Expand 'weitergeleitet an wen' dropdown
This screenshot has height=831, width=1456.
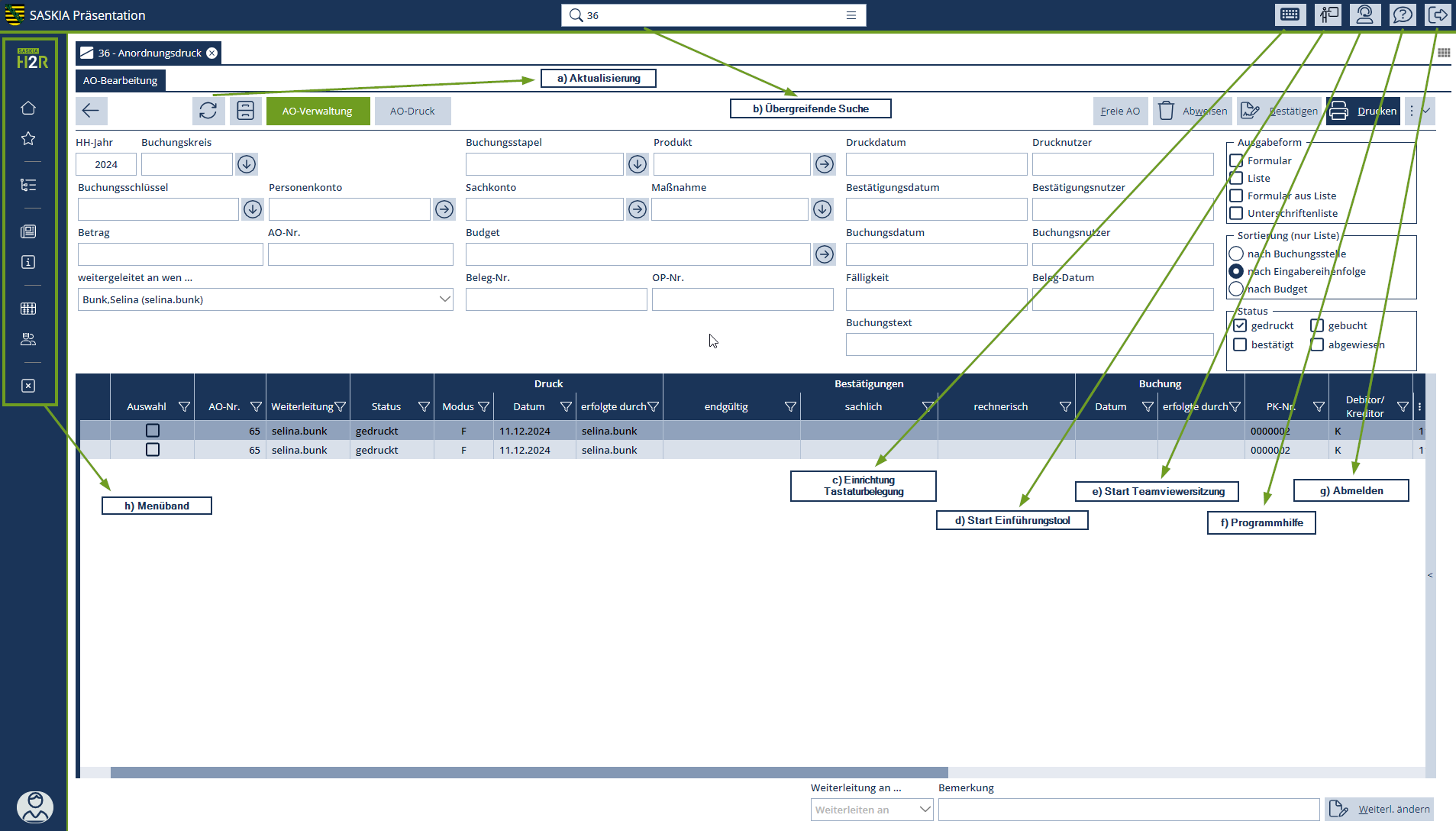(x=444, y=299)
